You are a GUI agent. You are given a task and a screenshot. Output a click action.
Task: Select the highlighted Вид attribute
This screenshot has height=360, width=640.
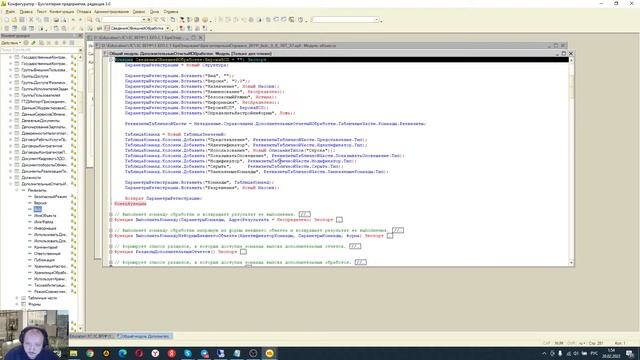click(x=38, y=209)
